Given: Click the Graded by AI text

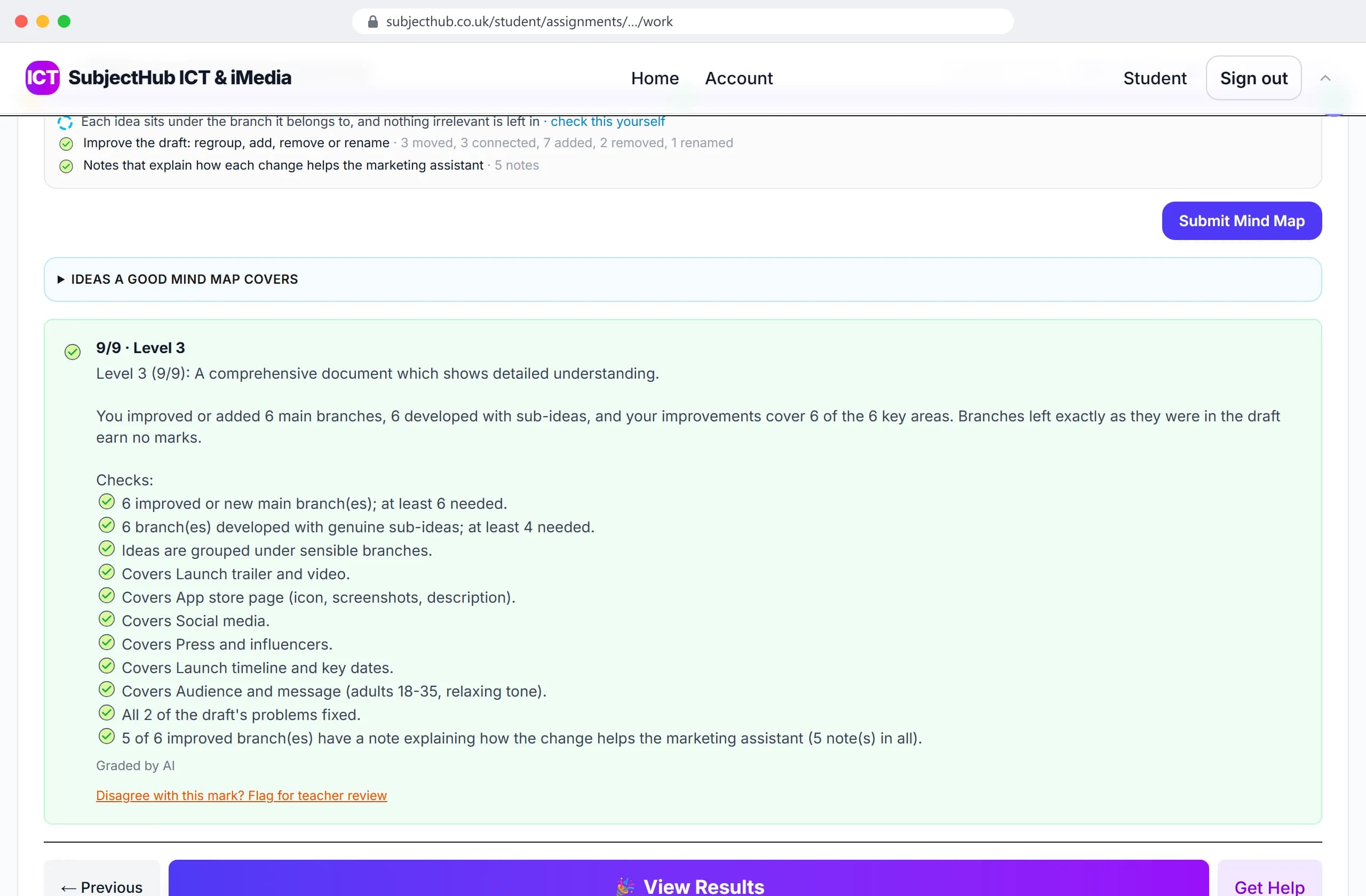Looking at the screenshot, I should click(x=136, y=766).
